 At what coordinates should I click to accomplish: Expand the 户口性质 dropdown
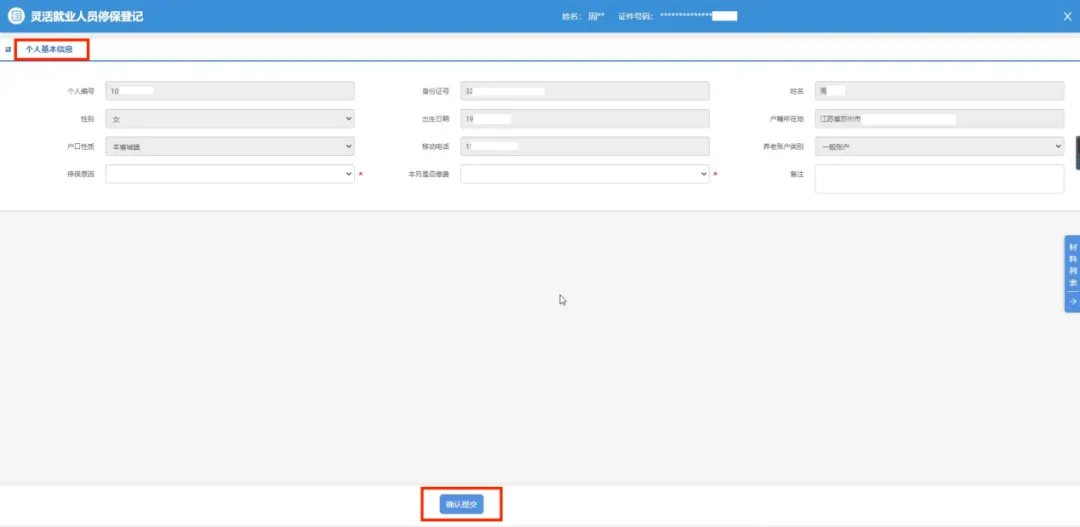(229, 147)
